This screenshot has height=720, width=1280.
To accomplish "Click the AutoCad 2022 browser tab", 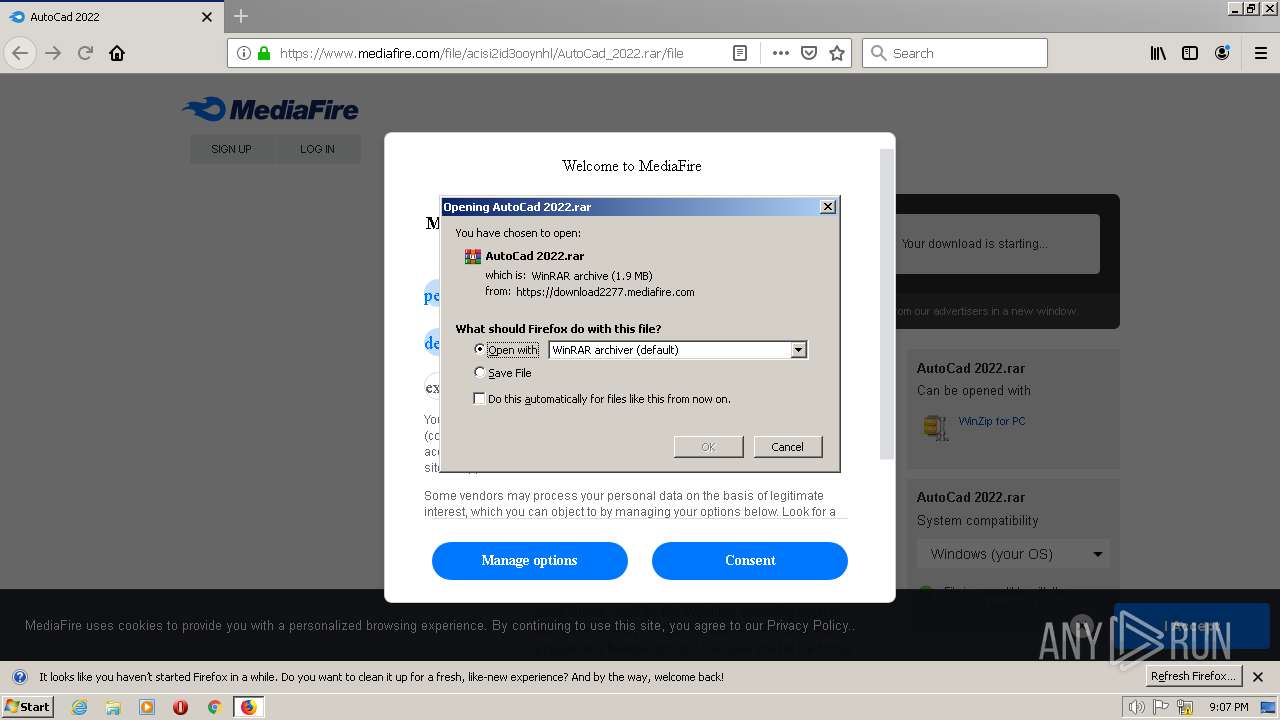I will click(110, 17).
